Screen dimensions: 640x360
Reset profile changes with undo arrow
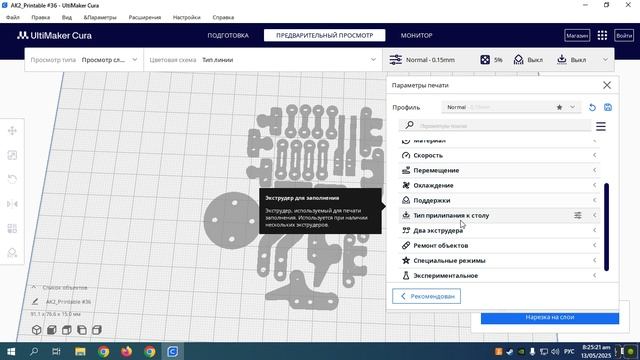pos(592,107)
